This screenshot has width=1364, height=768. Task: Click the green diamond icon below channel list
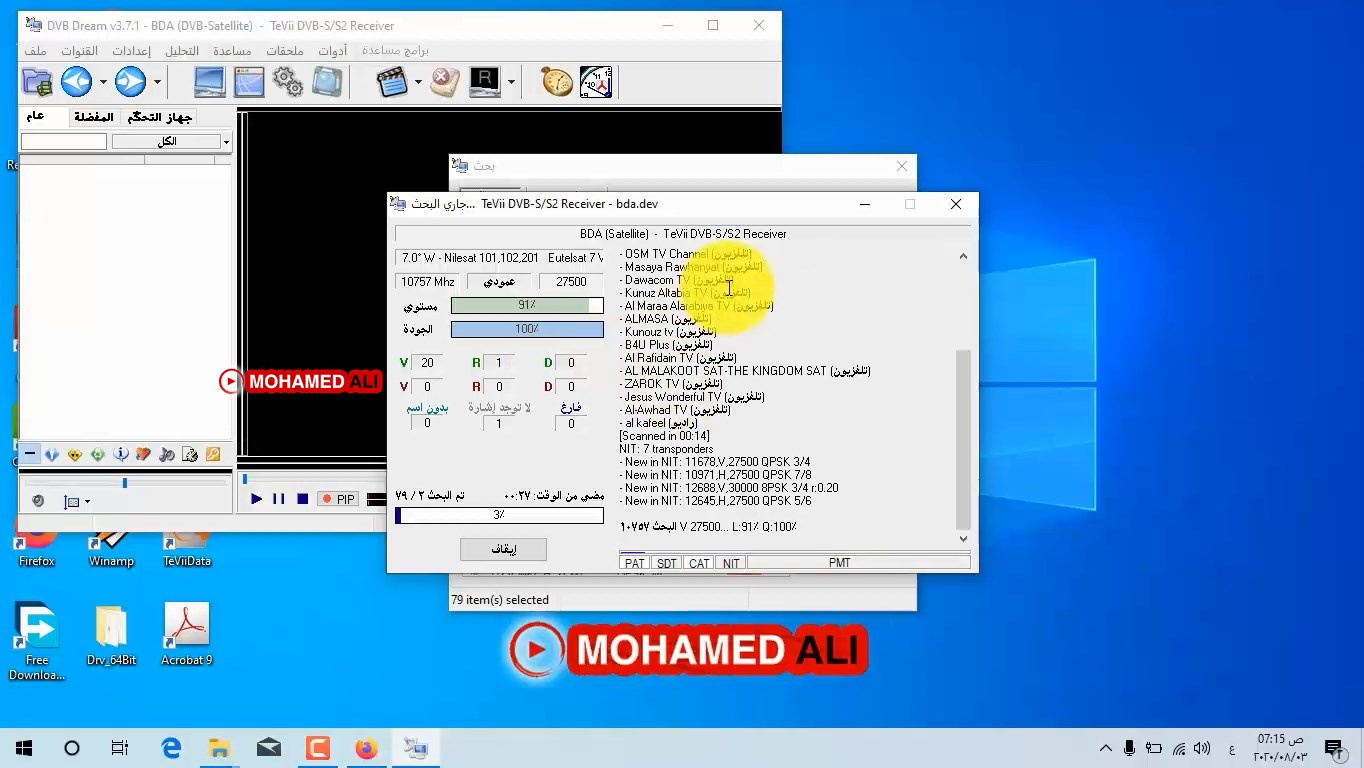(x=98, y=454)
